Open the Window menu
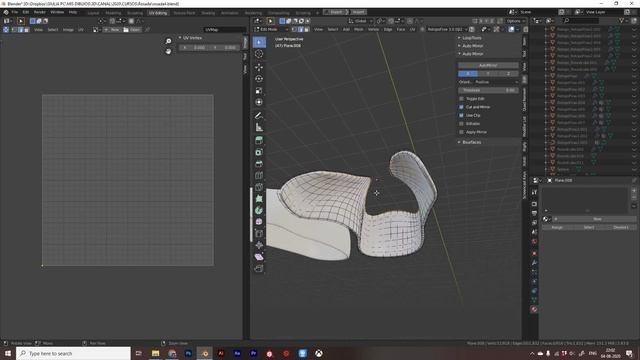Image resolution: width=640 pixels, height=360 pixels. tap(57, 12)
